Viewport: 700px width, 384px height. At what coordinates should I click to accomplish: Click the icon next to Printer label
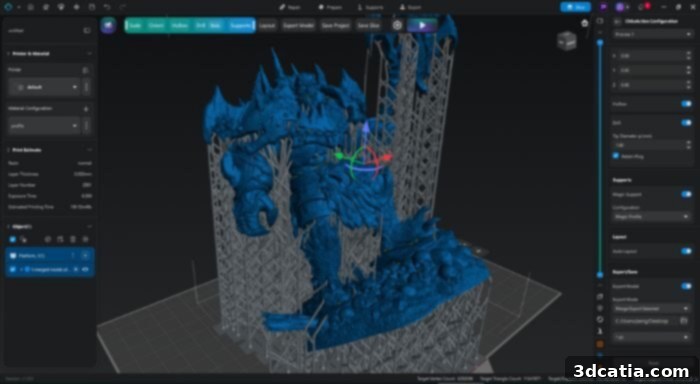click(x=85, y=70)
